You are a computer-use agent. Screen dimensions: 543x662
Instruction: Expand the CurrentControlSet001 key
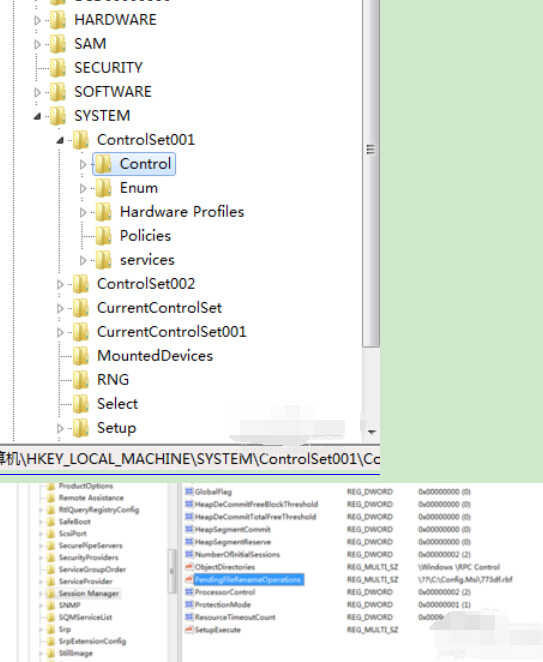60,333
